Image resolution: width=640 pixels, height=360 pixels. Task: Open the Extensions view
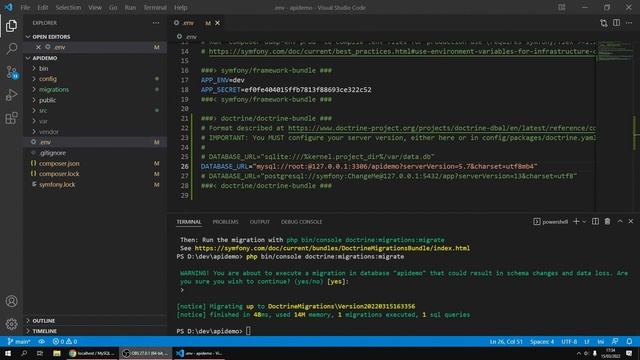(11, 118)
